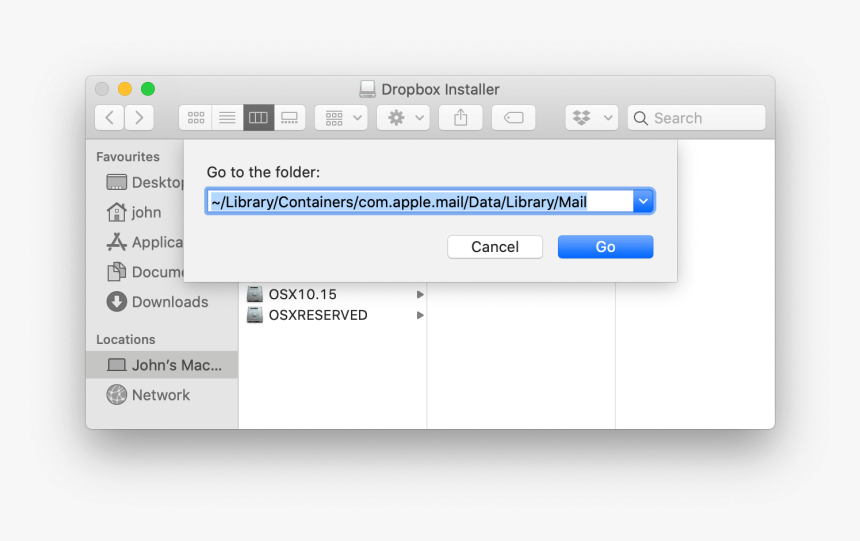Open Downloads in the sidebar
Viewport: 860px width, 541px height.
157,302
